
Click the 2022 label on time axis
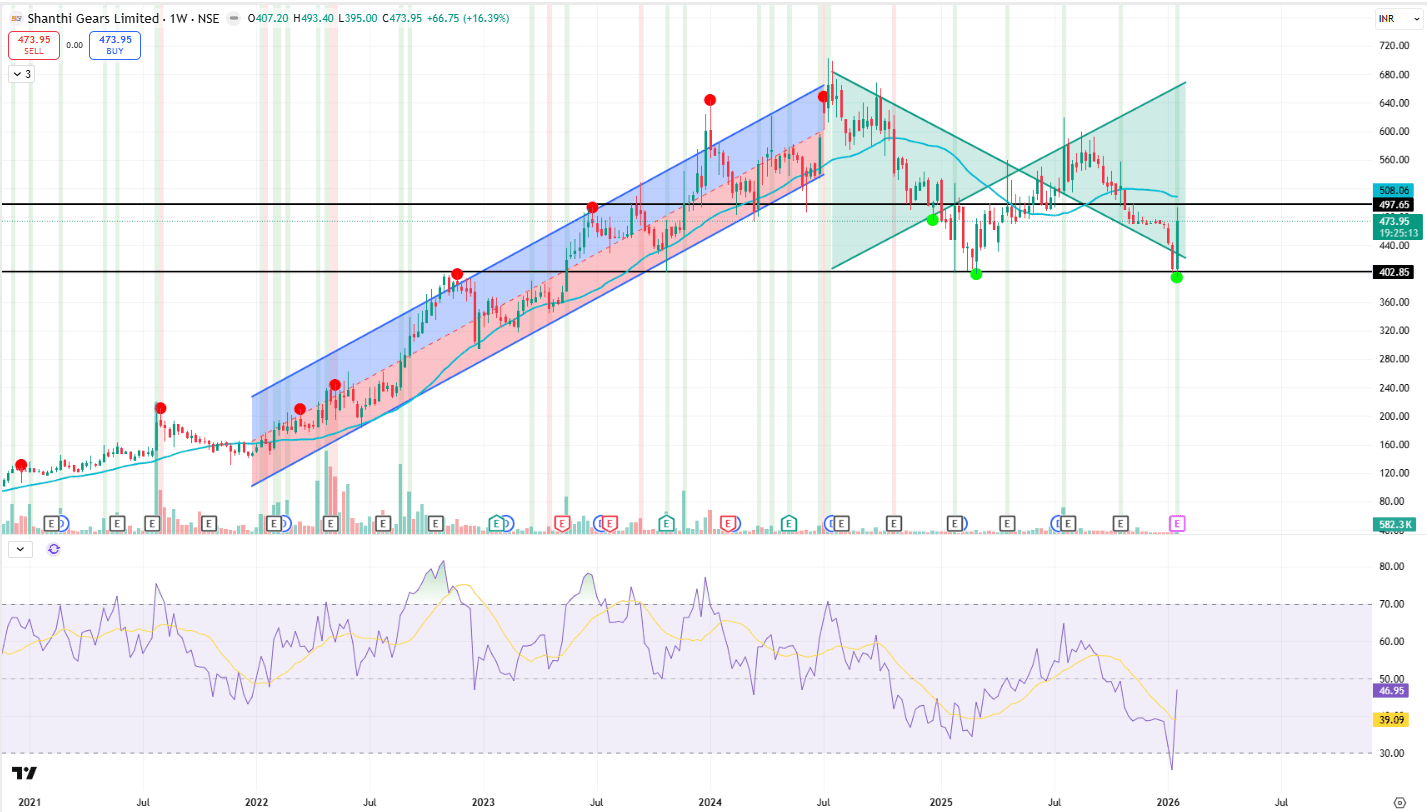click(256, 802)
